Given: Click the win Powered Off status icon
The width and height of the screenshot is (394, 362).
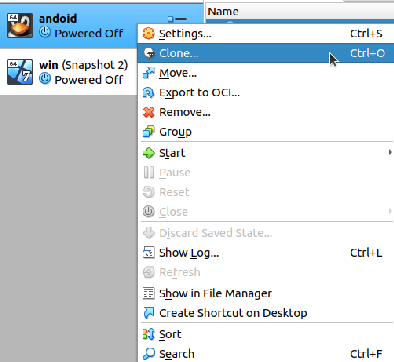Looking at the screenshot, I should 45,79.
